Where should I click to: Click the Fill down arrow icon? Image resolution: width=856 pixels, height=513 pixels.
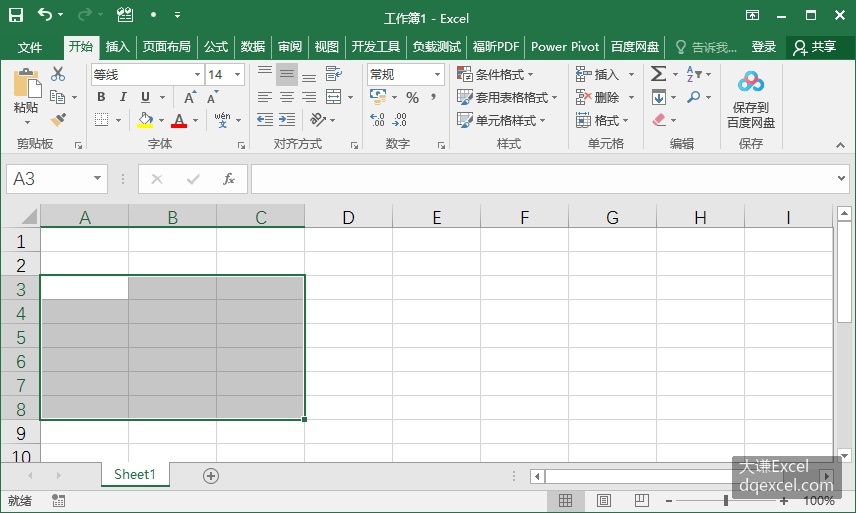coord(658,98)
